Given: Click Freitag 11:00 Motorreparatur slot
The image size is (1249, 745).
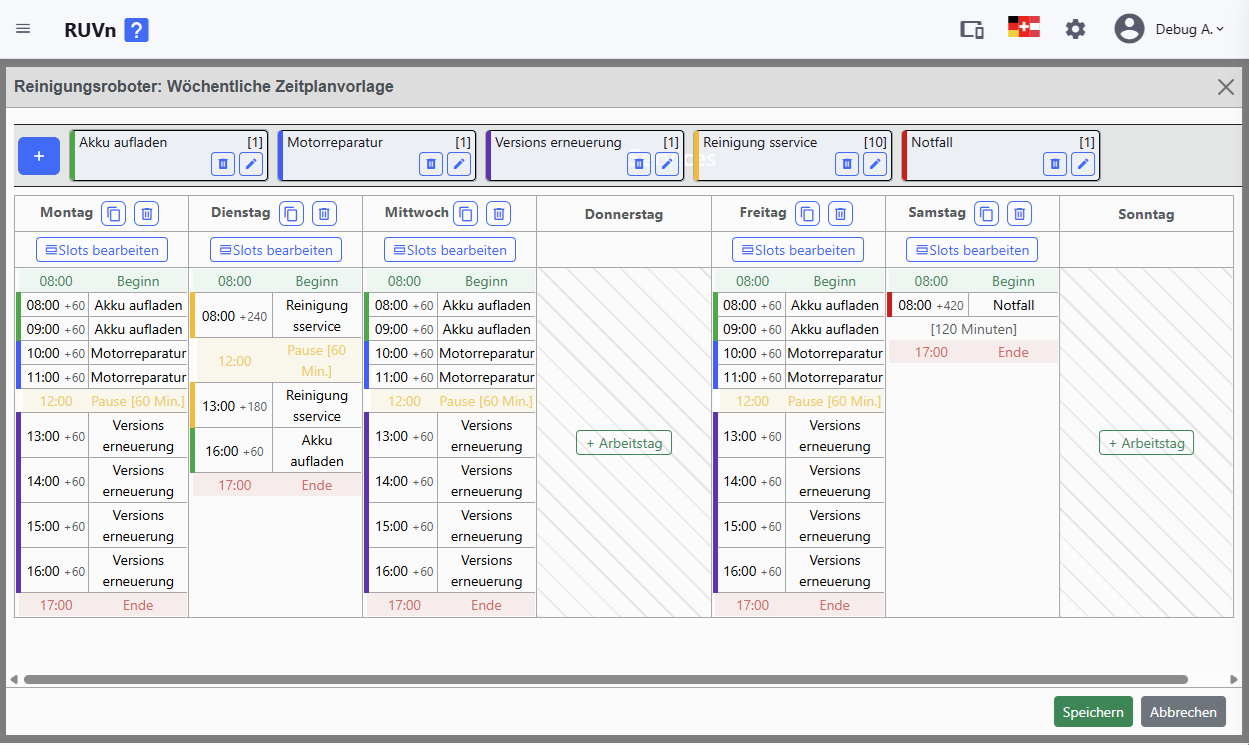Looking at the screenshot, I should 798,377.
